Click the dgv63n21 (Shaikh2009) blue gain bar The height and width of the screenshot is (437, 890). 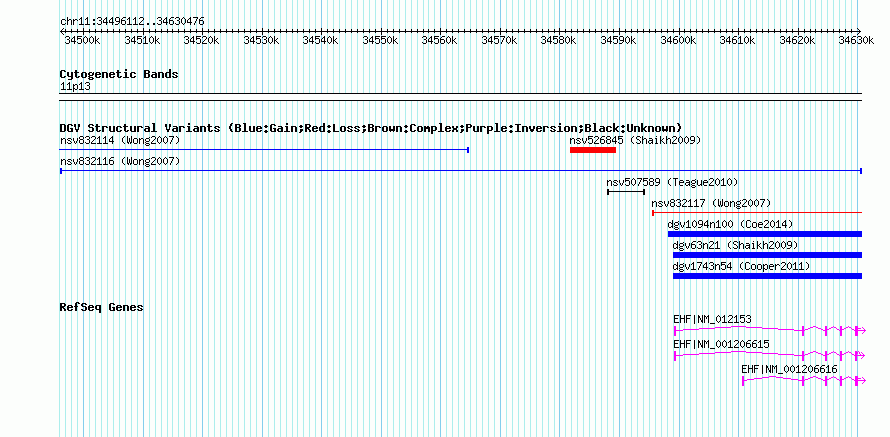click(x=767, y=255)
